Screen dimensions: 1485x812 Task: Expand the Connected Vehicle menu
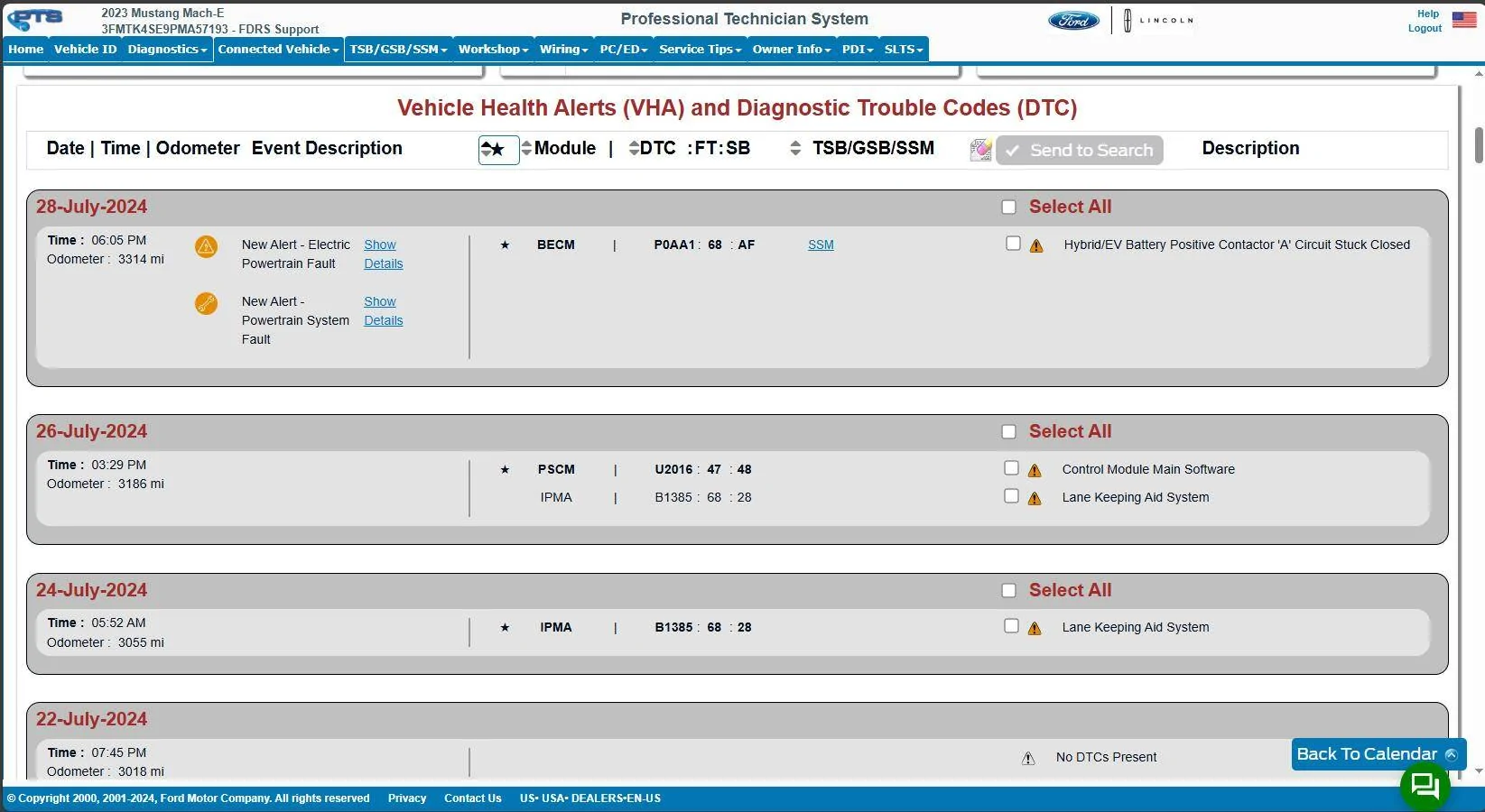(278, 50)
